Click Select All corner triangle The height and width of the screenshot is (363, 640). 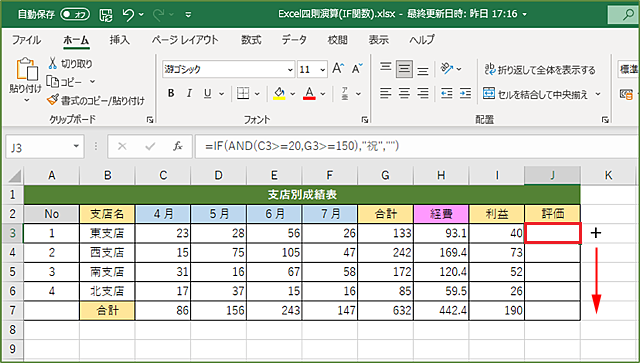point(15,176)
